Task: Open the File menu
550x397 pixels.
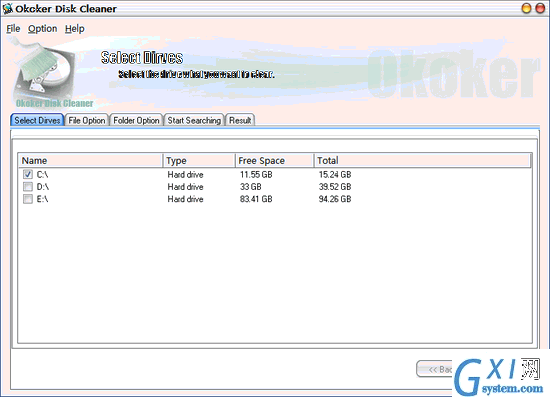Action: pos(13,29)
